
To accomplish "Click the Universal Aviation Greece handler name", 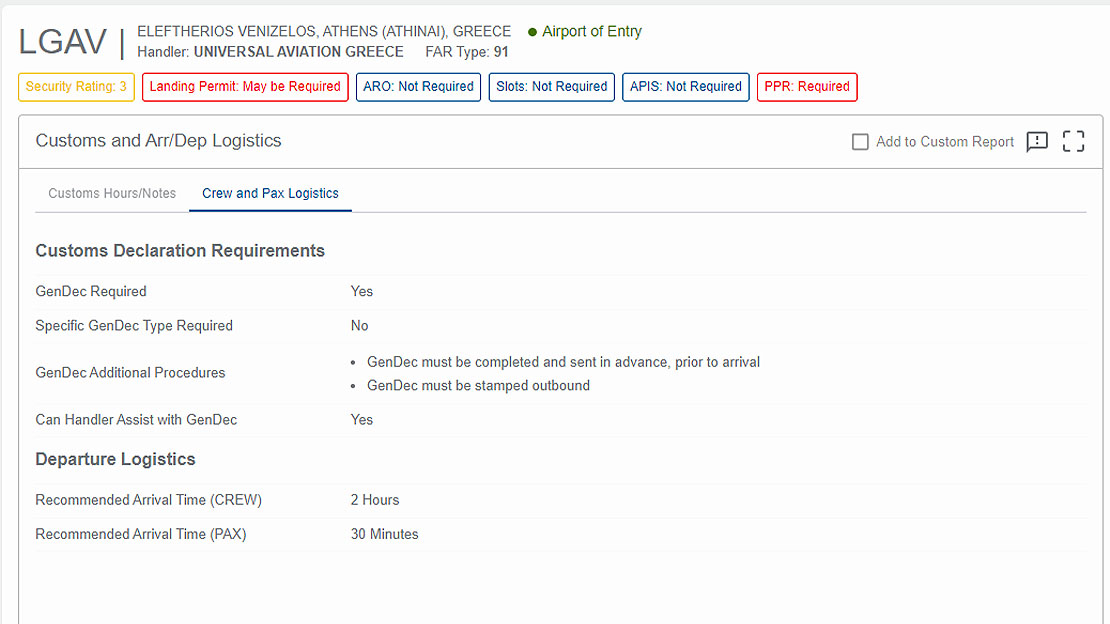I will pyautogui.click(x=298, y=52).
